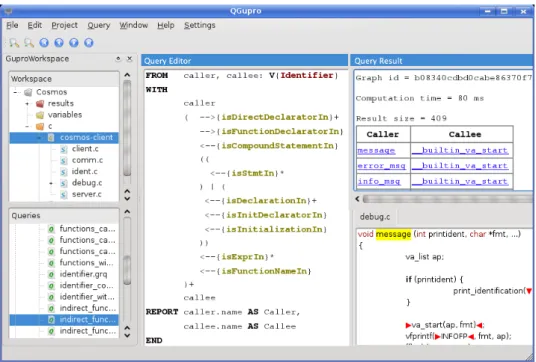The image size is (536, 362).
Task: Open the Window menu
Action: coord(134,25)
